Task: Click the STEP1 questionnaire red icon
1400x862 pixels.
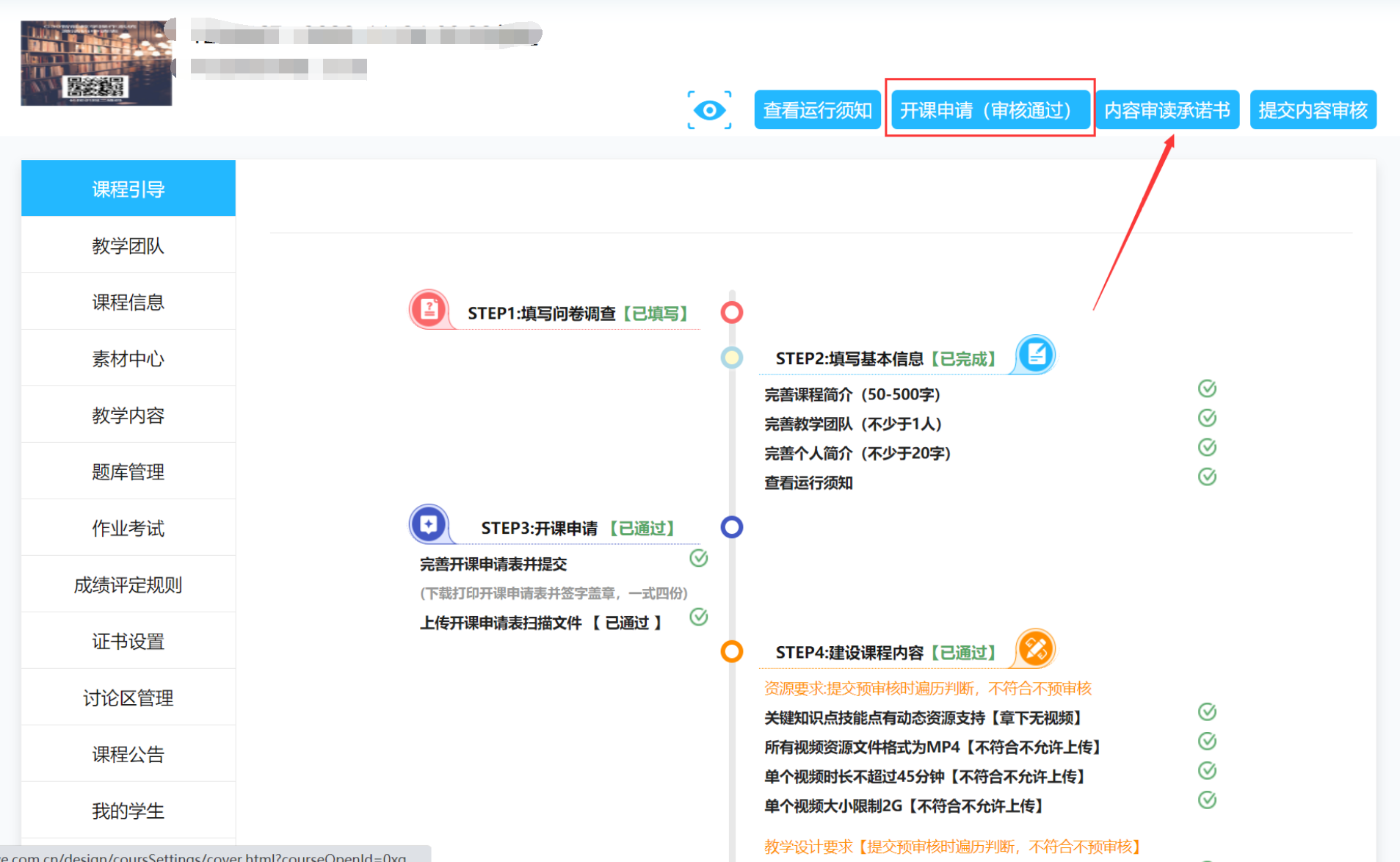Action: 429,309
